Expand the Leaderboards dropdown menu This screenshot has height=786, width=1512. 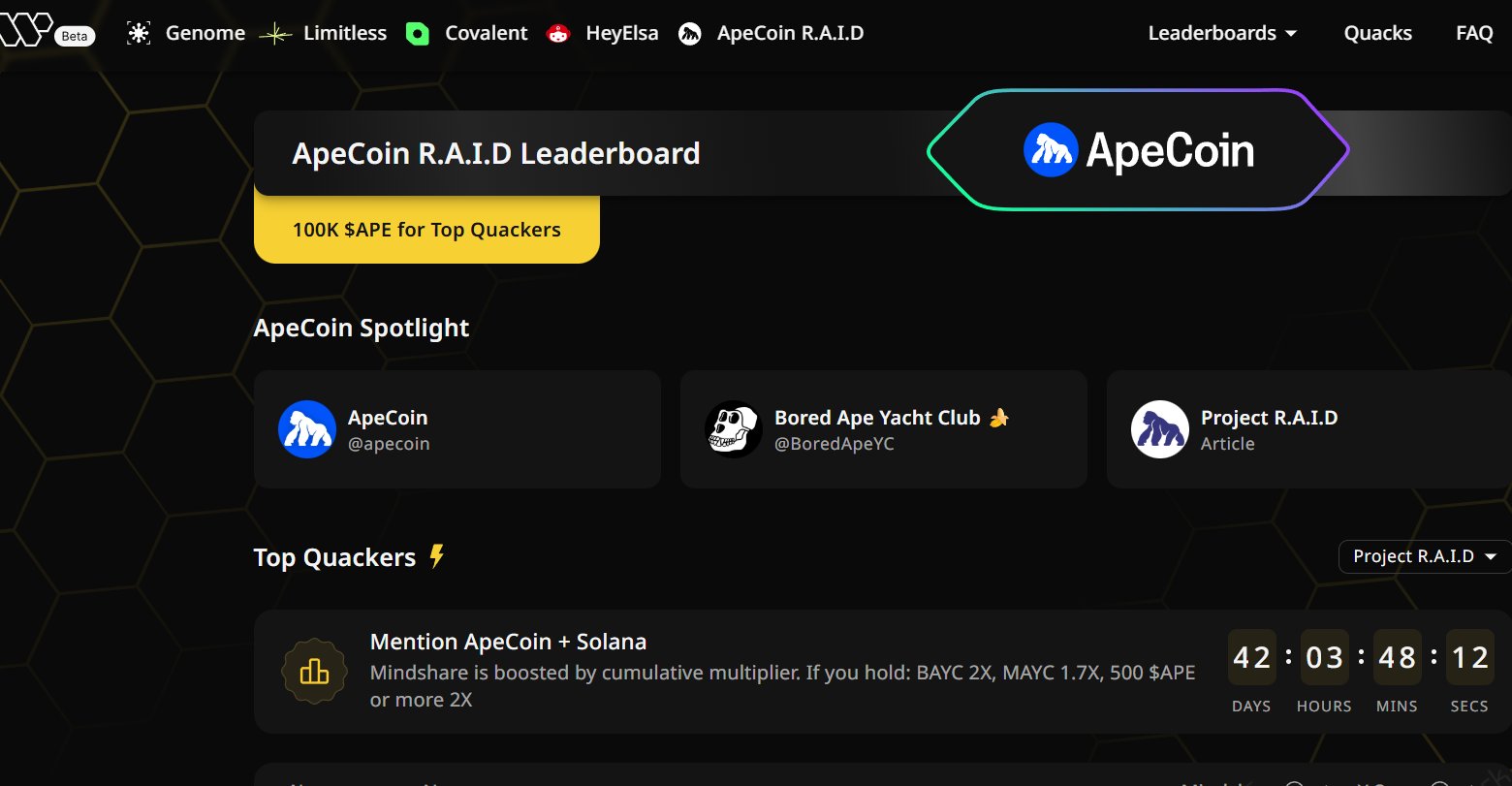(1221, 33)
